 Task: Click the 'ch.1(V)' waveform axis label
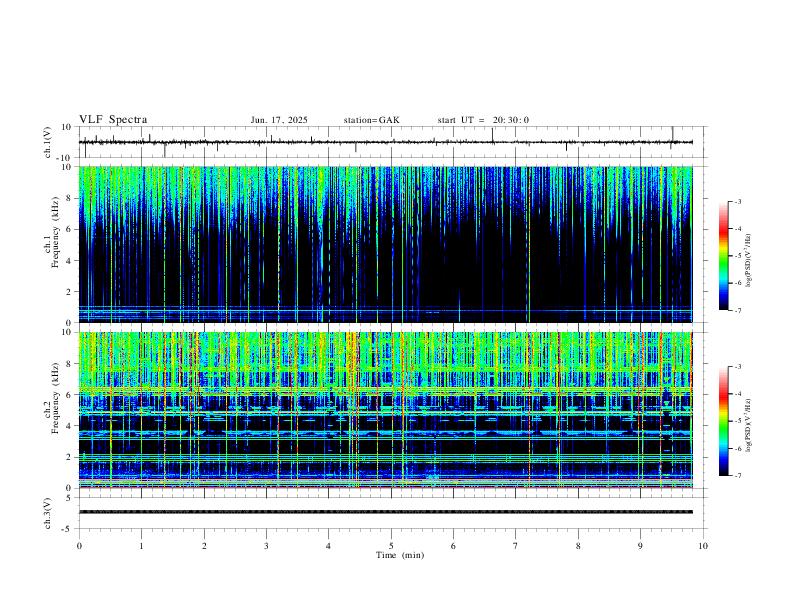pyautogui.click(x=48, y=142)
